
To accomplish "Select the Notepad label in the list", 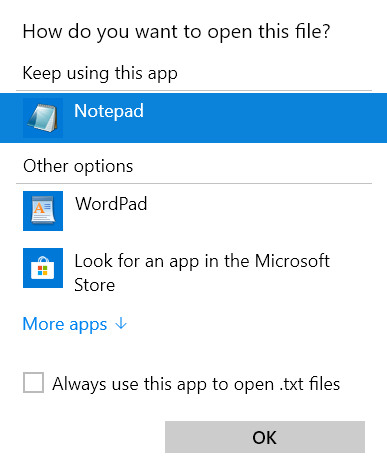I will 109,111.
